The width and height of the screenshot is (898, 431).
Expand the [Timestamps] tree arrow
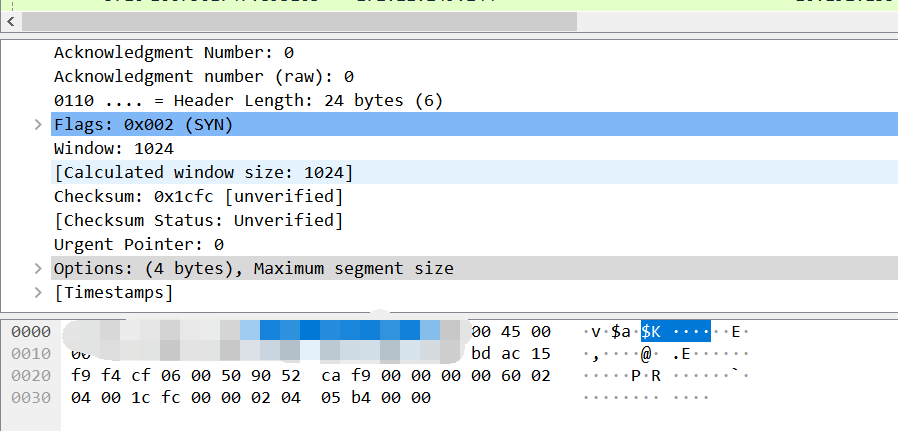38,293
